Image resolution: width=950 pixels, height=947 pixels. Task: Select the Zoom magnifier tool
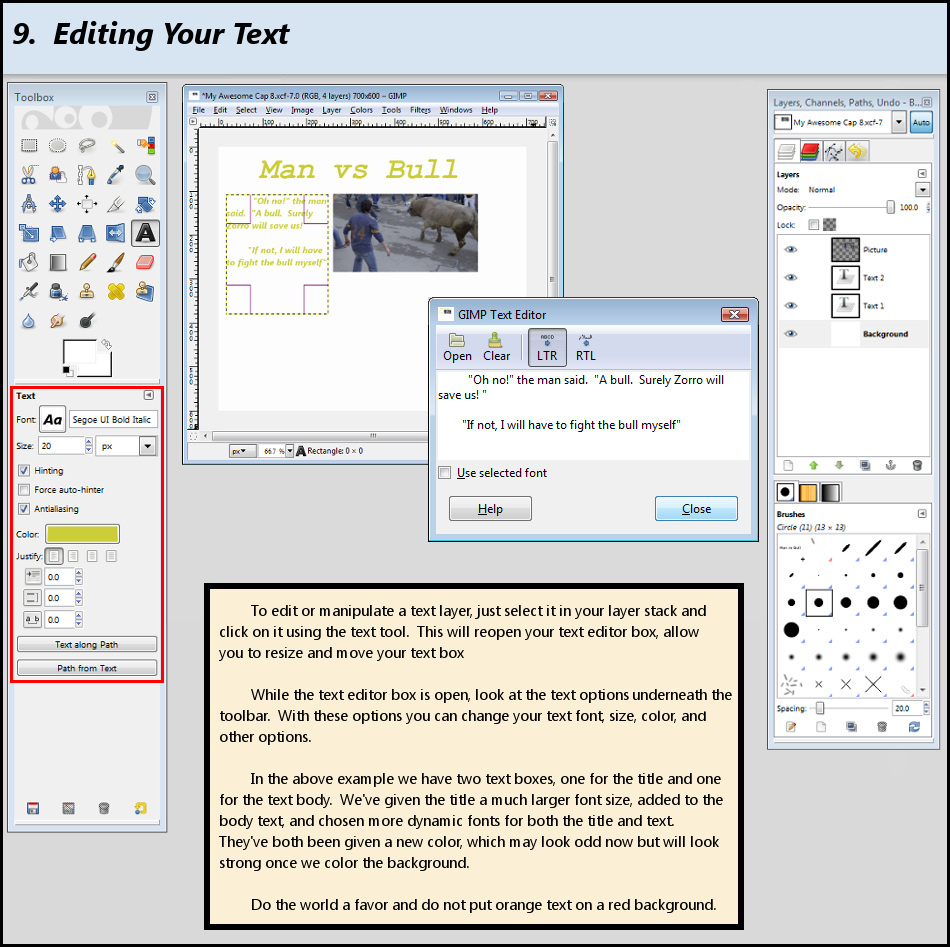click(x=145, y=174)
